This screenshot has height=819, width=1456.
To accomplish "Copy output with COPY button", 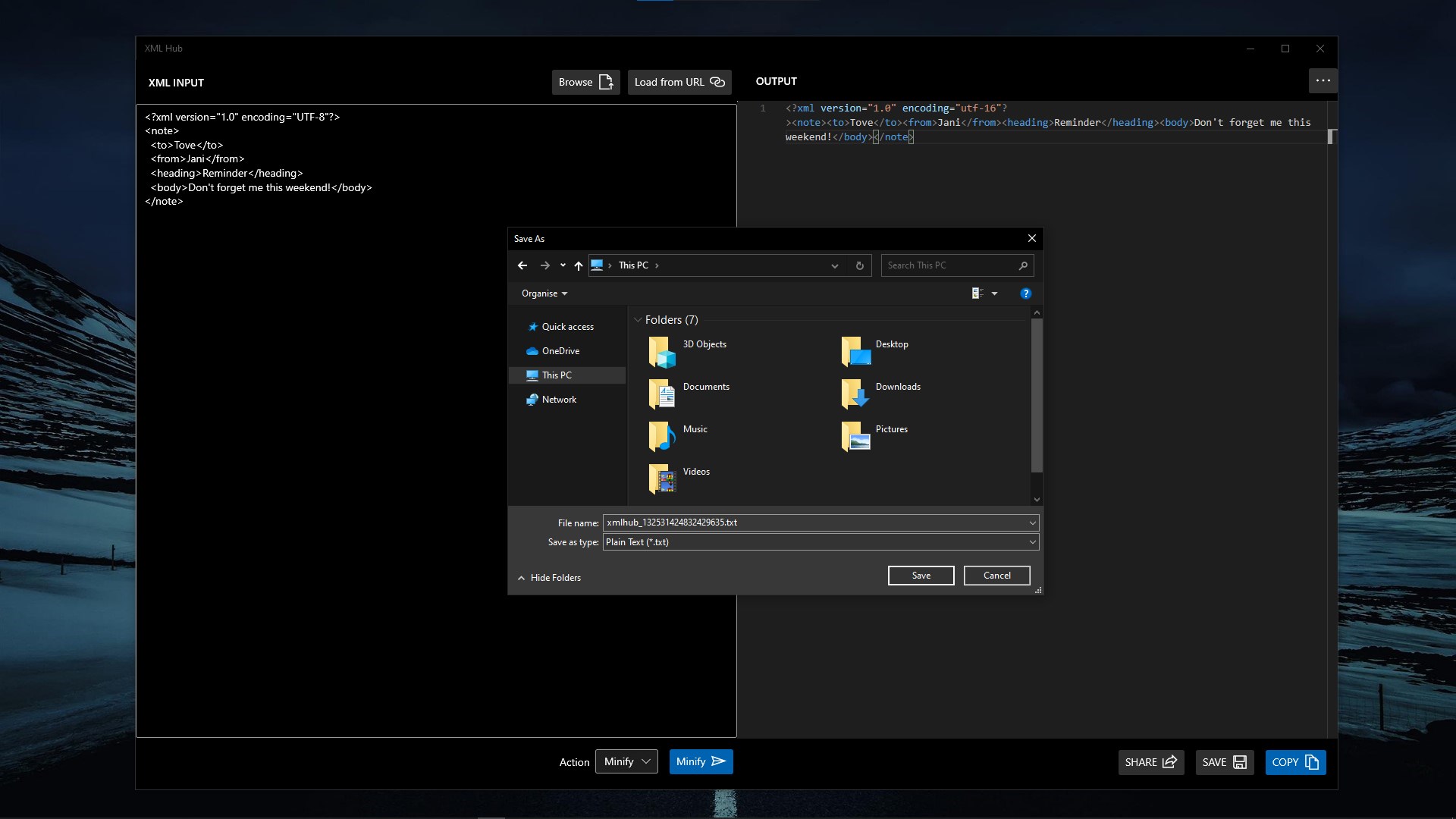I will (x=1295, y=762).
